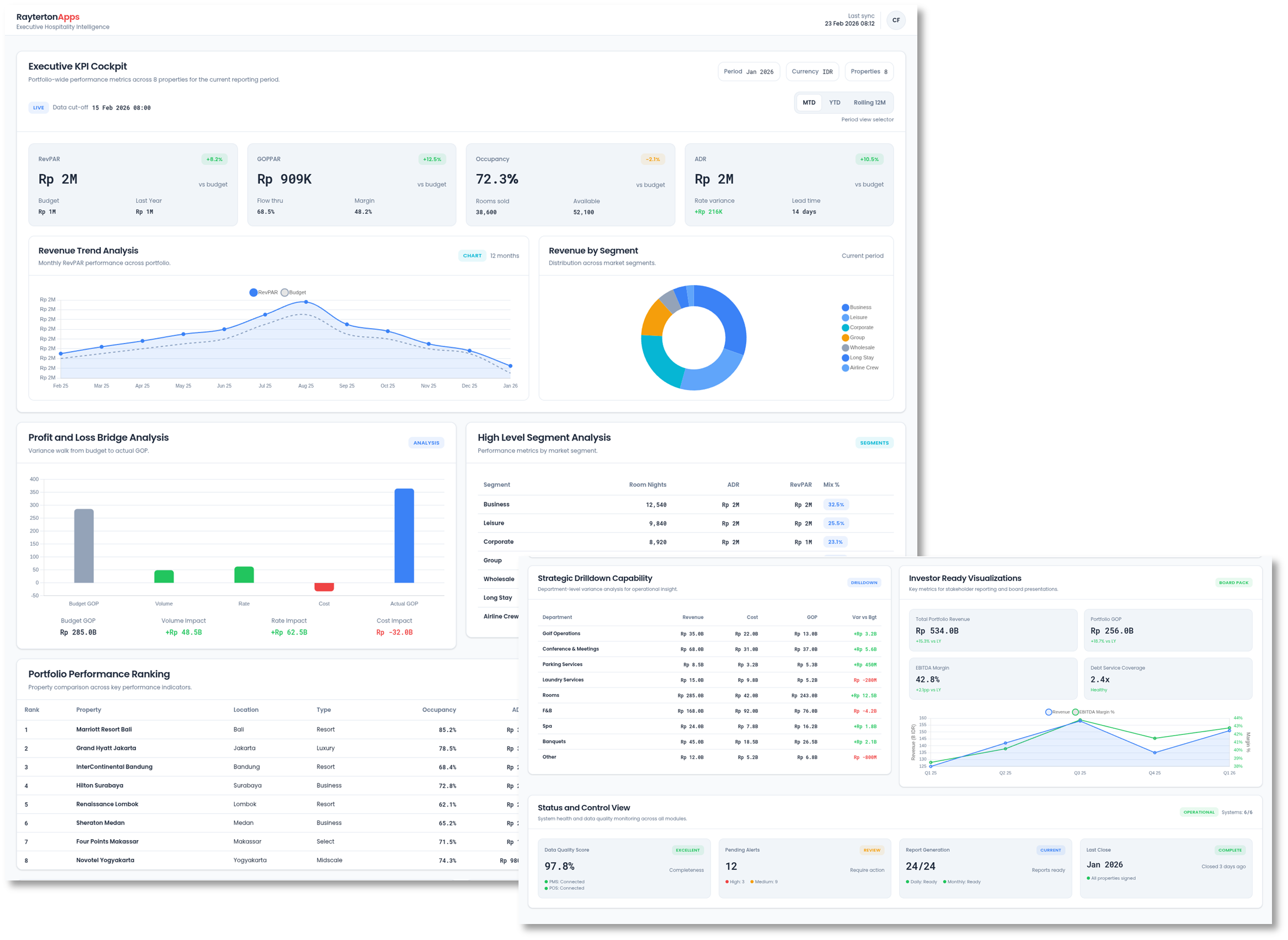Screen dimensions: 1288x940
Task: Select the ANALYSIS badge on Profit and Loss Bridge
Action: [426, 442]
